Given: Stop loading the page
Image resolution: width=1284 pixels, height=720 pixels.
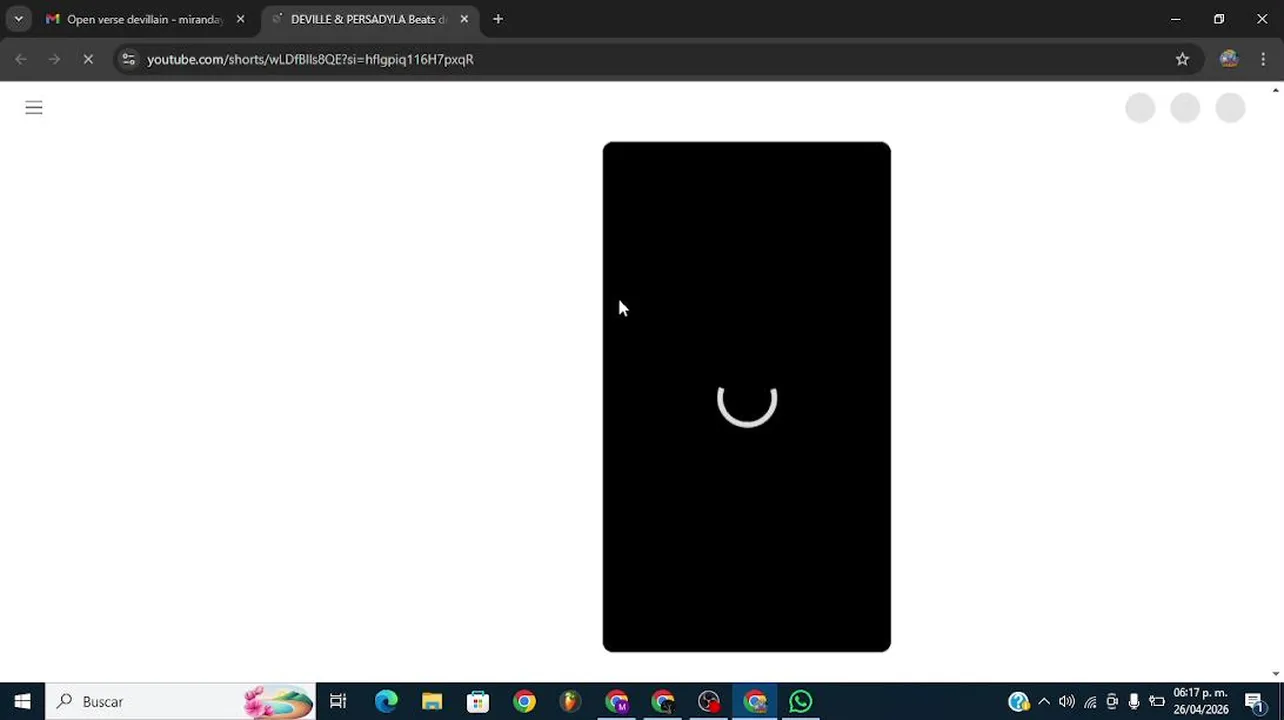Looking at the screenshot, I should point(88,60).
